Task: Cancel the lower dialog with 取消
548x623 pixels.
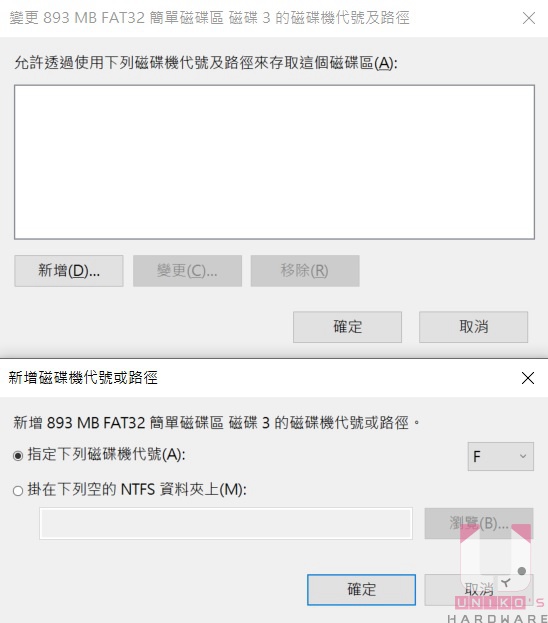Action: point(478,590)
